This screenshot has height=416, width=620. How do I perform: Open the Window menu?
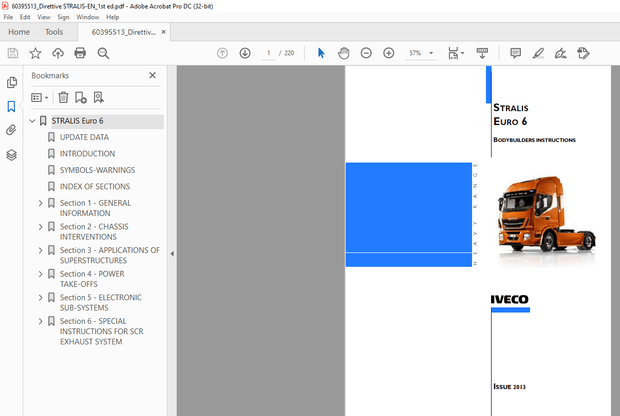(x=88, y=17)
